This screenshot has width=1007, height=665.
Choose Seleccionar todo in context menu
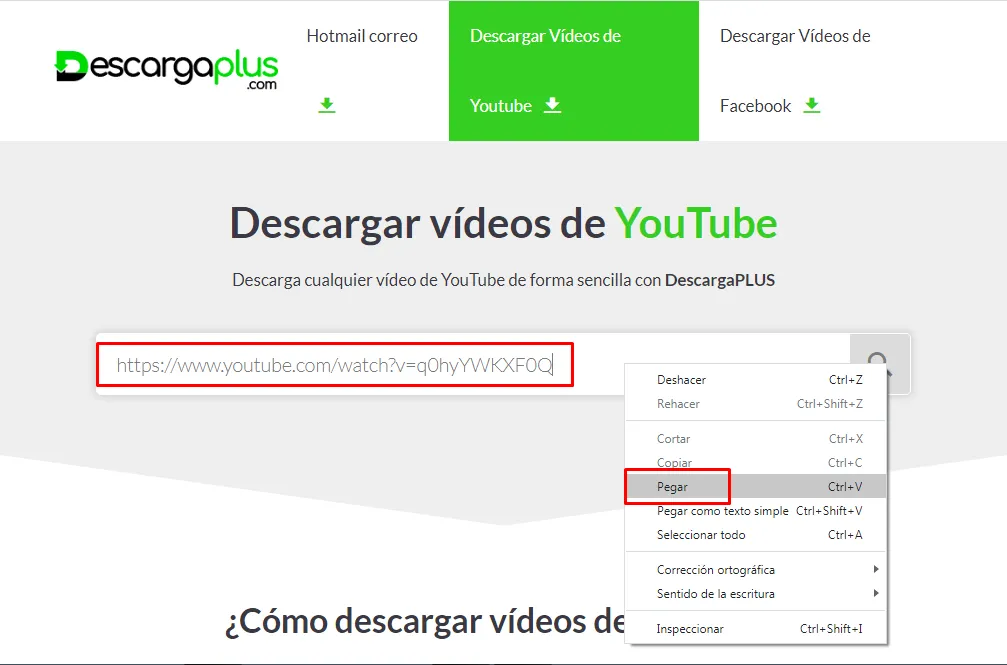756,535
